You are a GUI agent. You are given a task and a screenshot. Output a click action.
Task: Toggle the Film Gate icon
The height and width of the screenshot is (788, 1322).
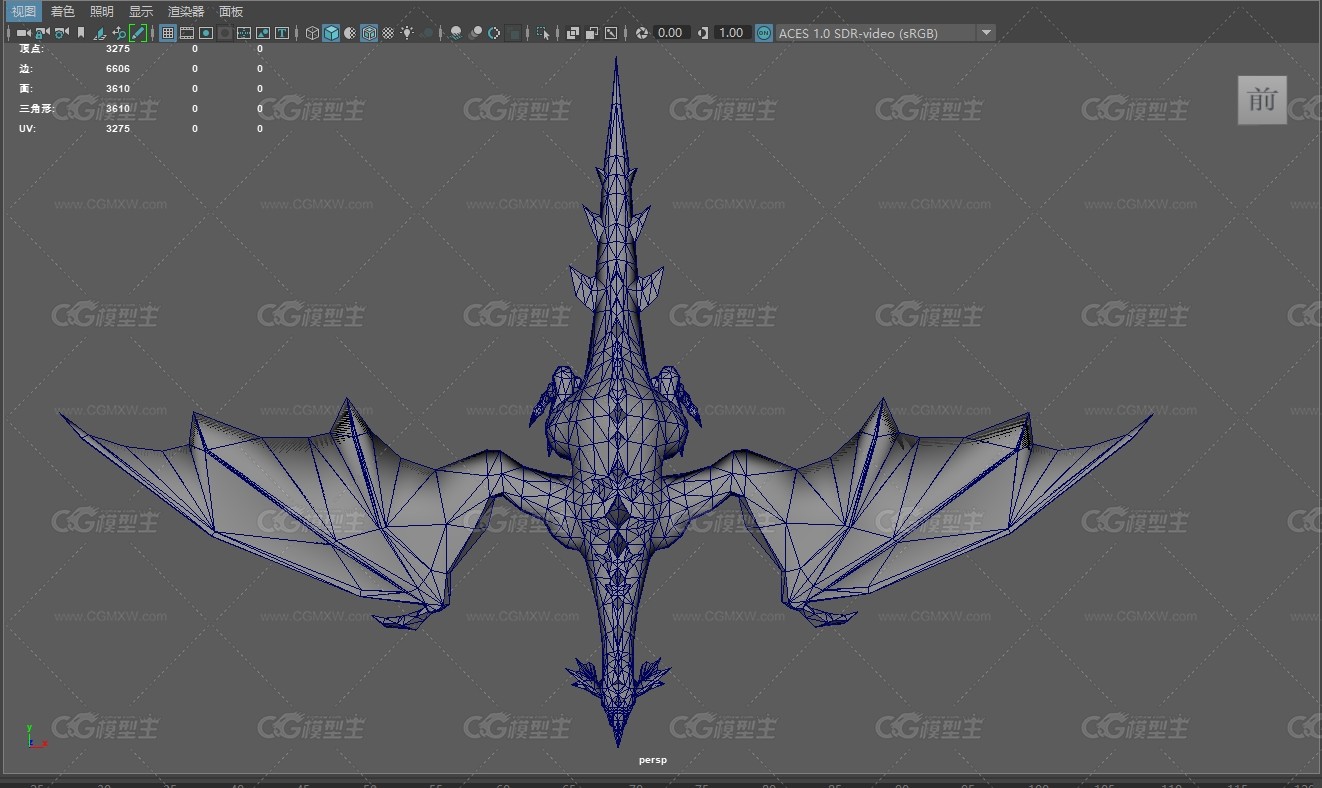pos(187,33)
